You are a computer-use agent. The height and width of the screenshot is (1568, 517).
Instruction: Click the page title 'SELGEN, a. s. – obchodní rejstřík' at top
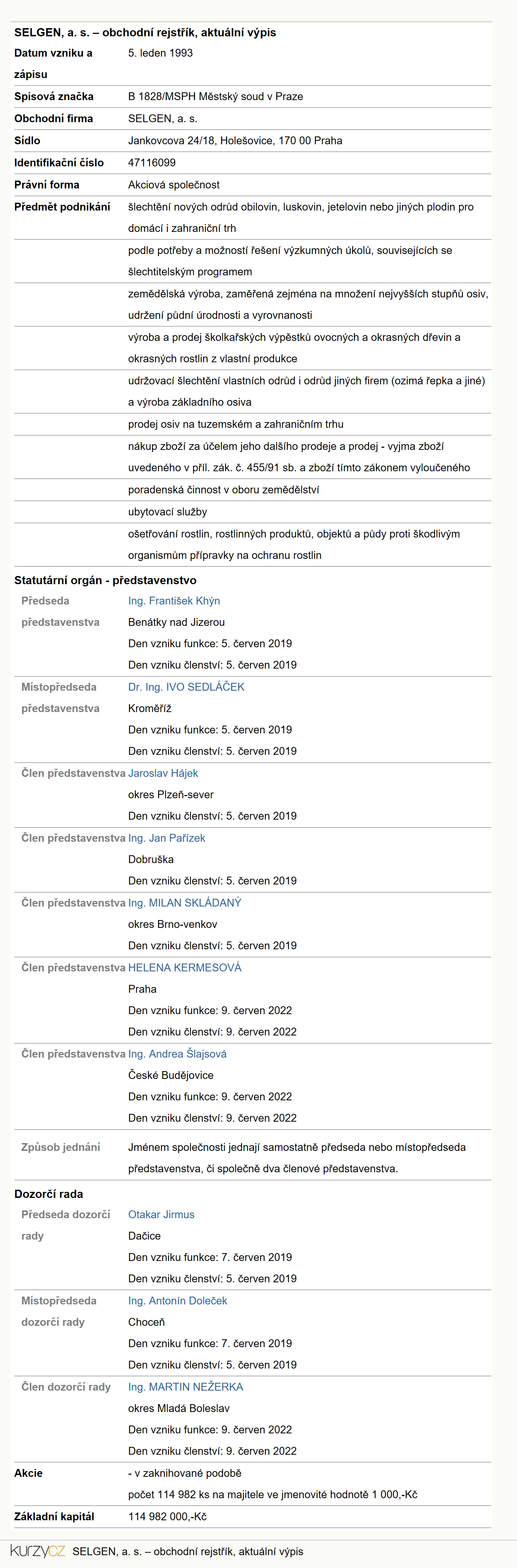(x=145, y=32)
